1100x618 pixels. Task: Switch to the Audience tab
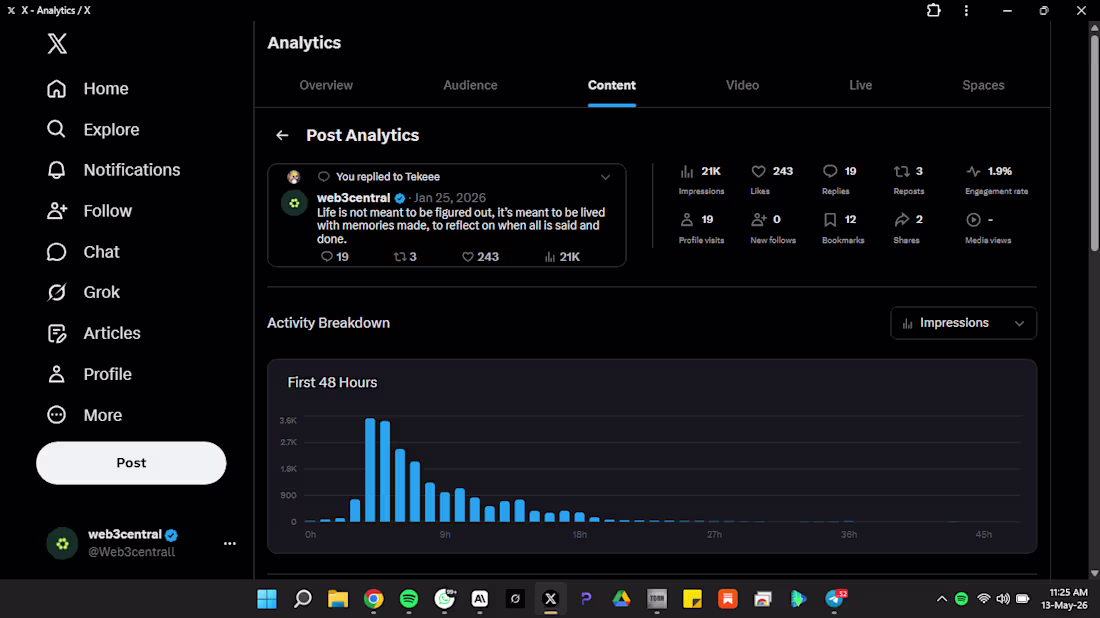[470, 85]
